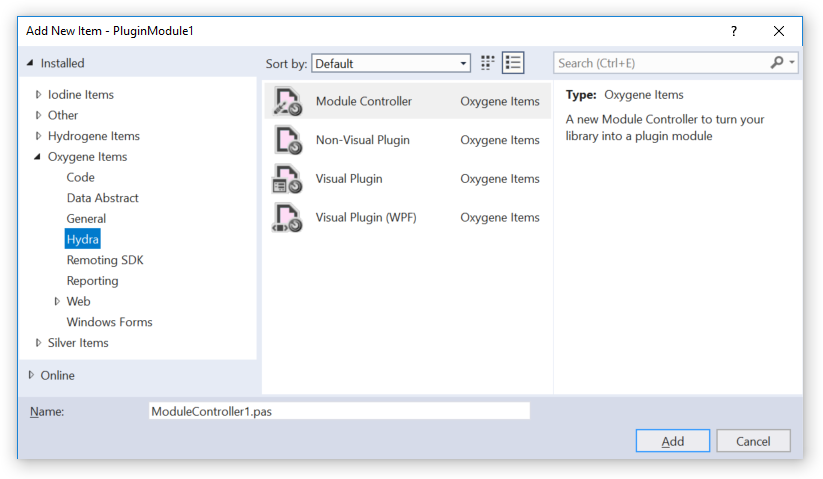Click the Search (Ctrl+E) field
Viewport: 823px width, 479px height.
coord(661,63)
